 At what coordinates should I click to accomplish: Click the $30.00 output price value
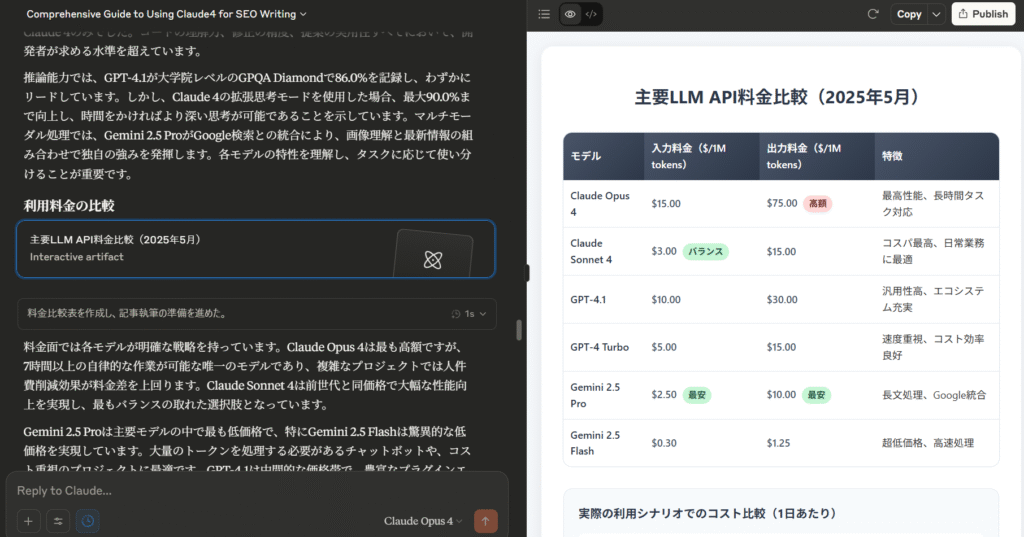pos(782,300)
